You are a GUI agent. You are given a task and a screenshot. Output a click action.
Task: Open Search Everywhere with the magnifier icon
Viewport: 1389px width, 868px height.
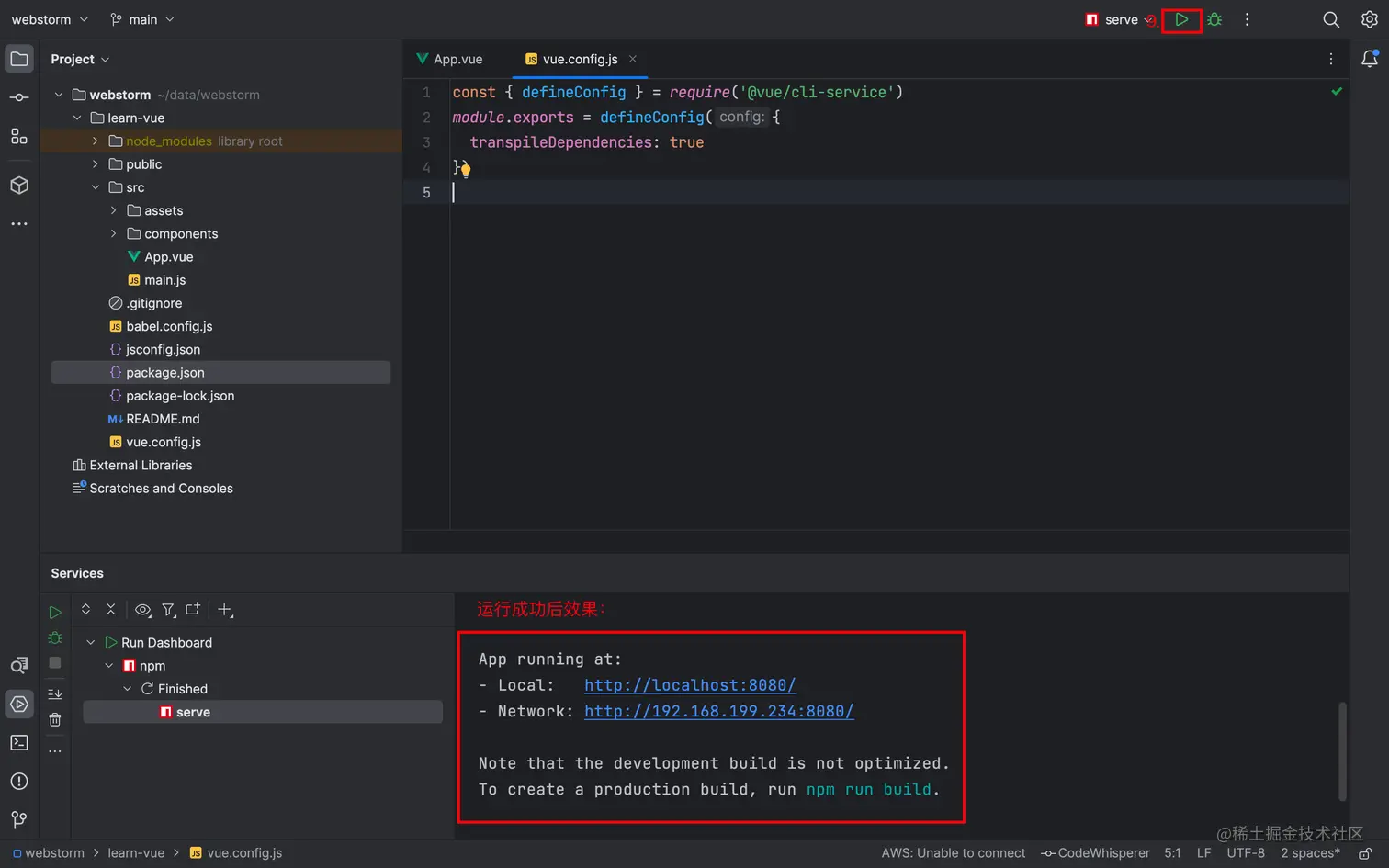click(1330, 19)
